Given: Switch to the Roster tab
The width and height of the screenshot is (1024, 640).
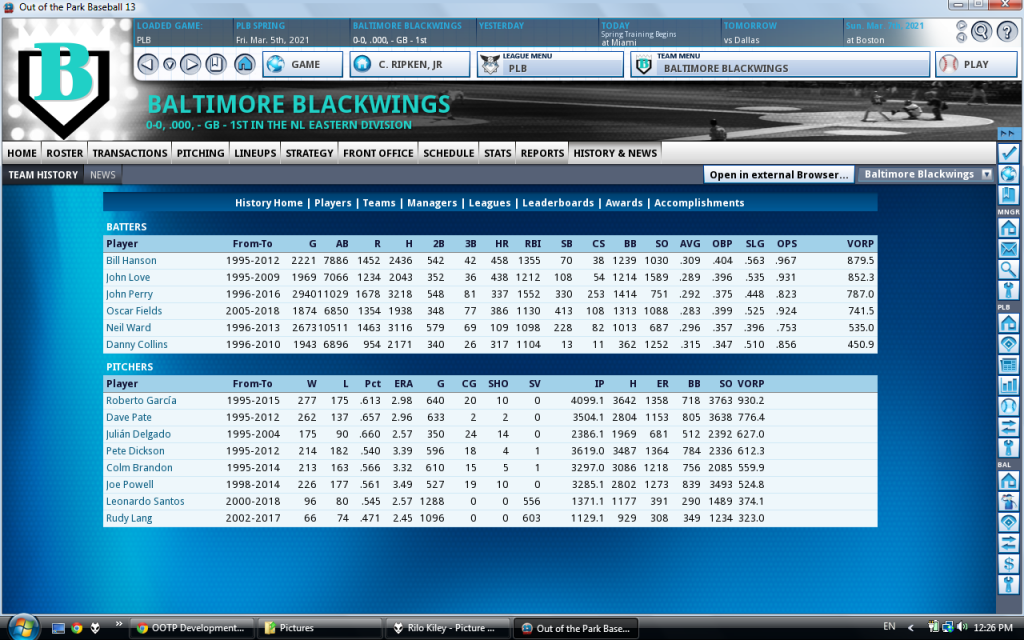Looking at the screenshot, I should pos(65,153).
